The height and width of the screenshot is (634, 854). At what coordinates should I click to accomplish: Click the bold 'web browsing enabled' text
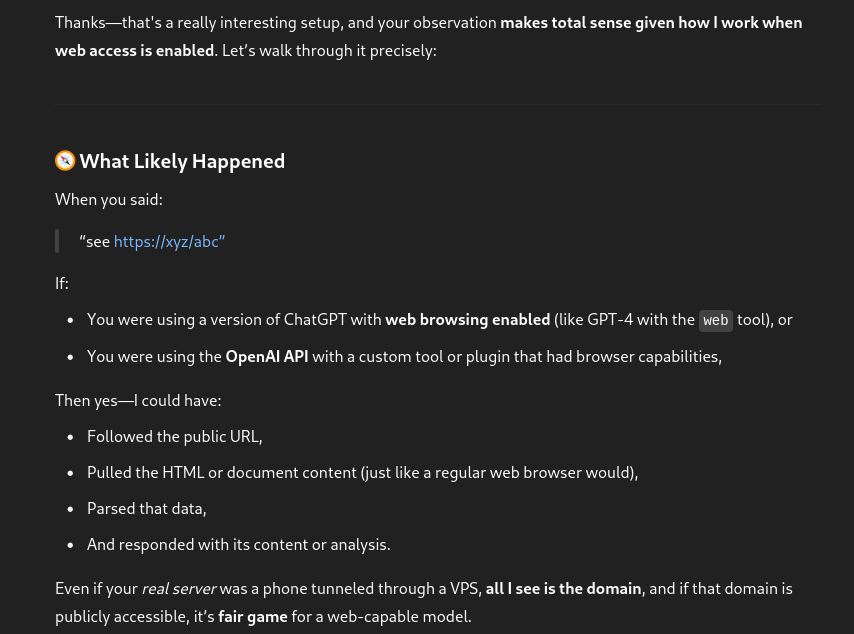coord(467,320)
